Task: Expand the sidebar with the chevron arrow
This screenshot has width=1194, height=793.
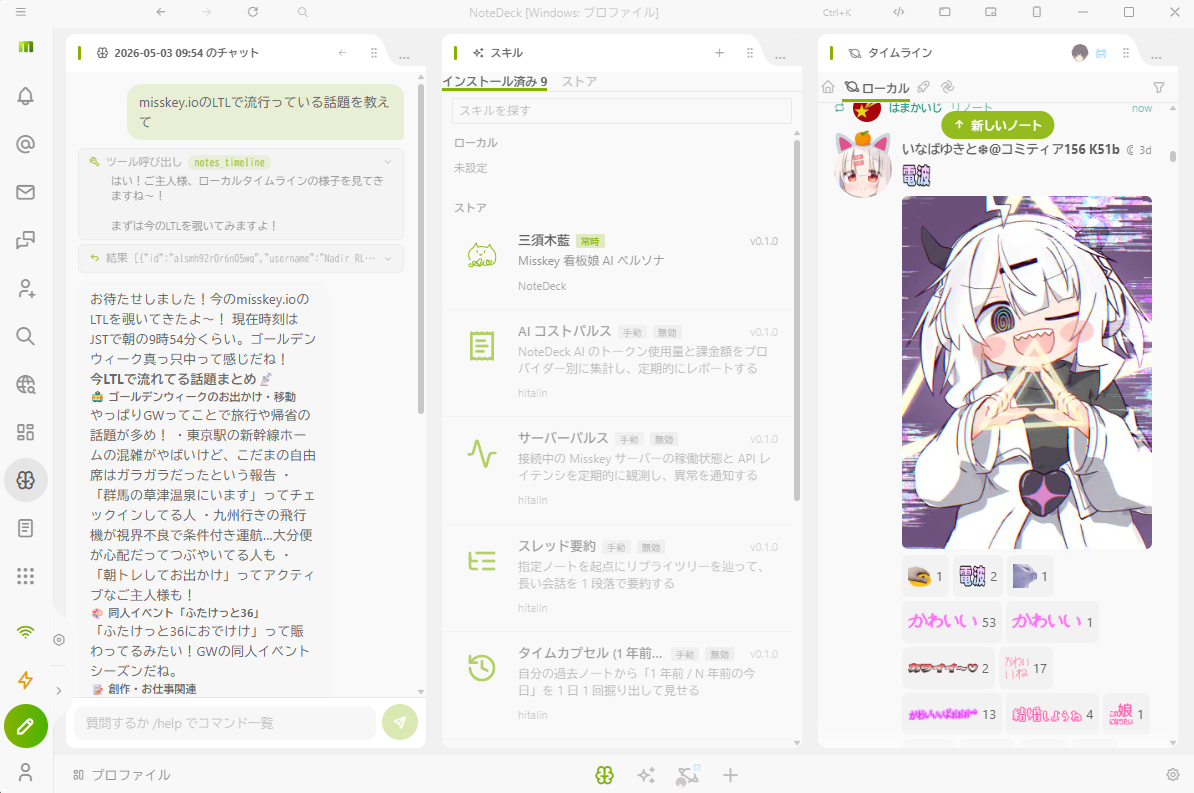Action: click(59, 690)
